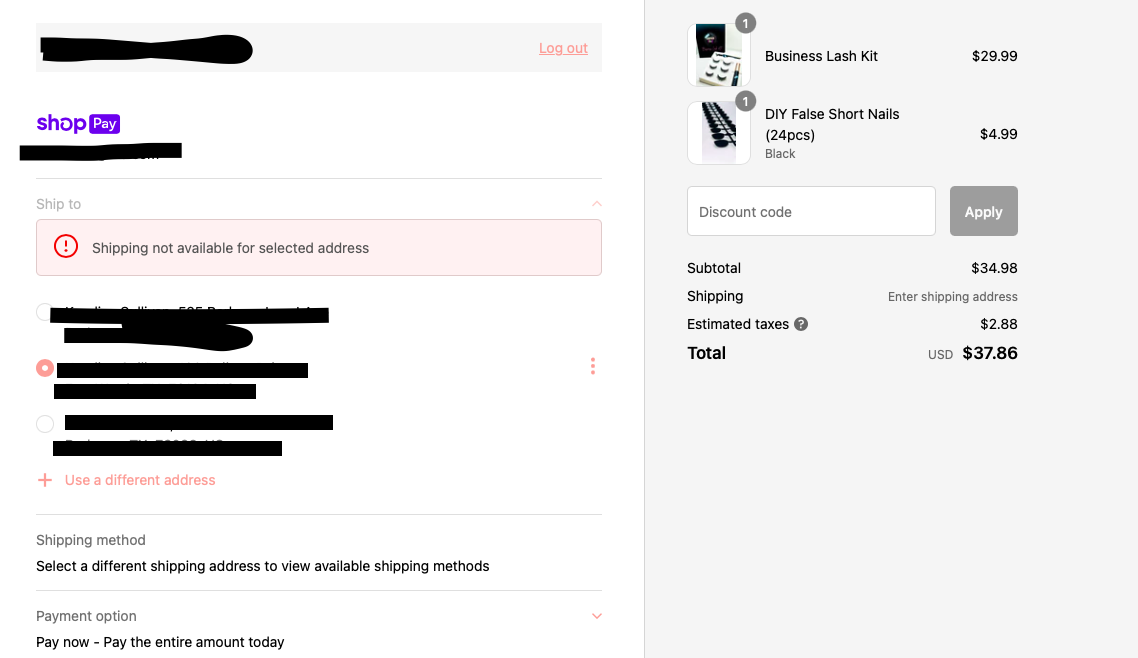Click the Shop Pay logo
Viewport: 1138px width, 658px height.
78,124
